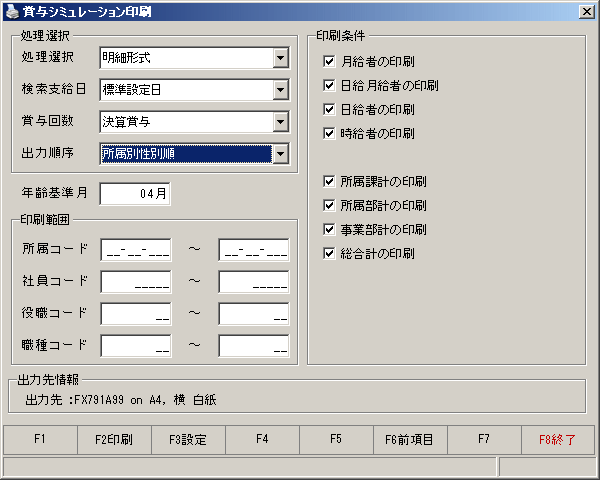Select the 明細形式 combo box field
Image resolution: width=600 pixels, height=480 pixels.
click(194, 58)
